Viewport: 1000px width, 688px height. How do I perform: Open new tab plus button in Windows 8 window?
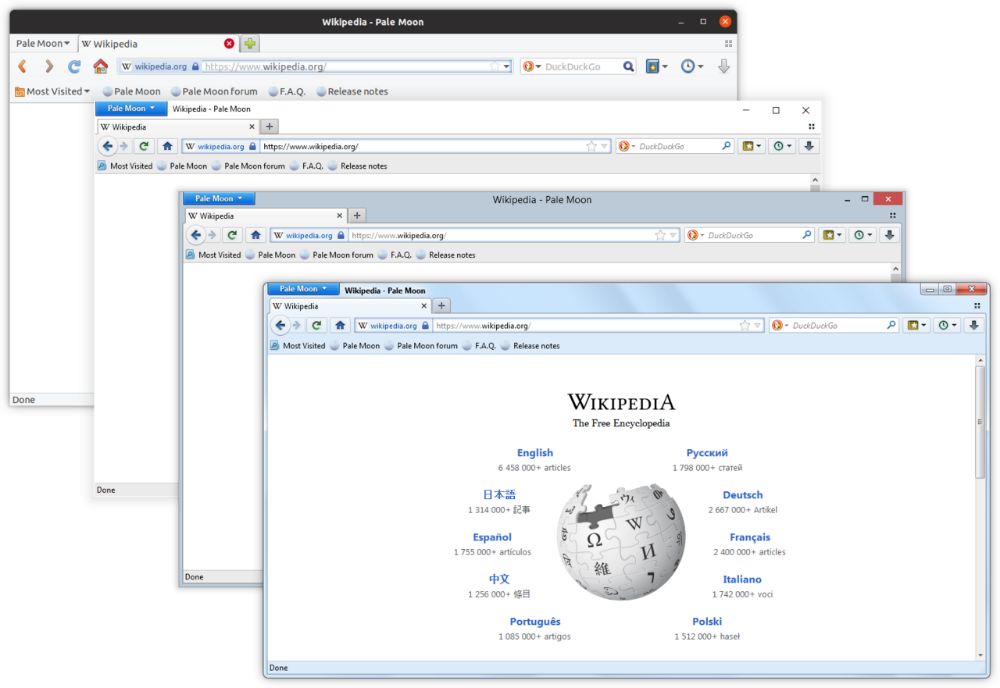[357, 216]
